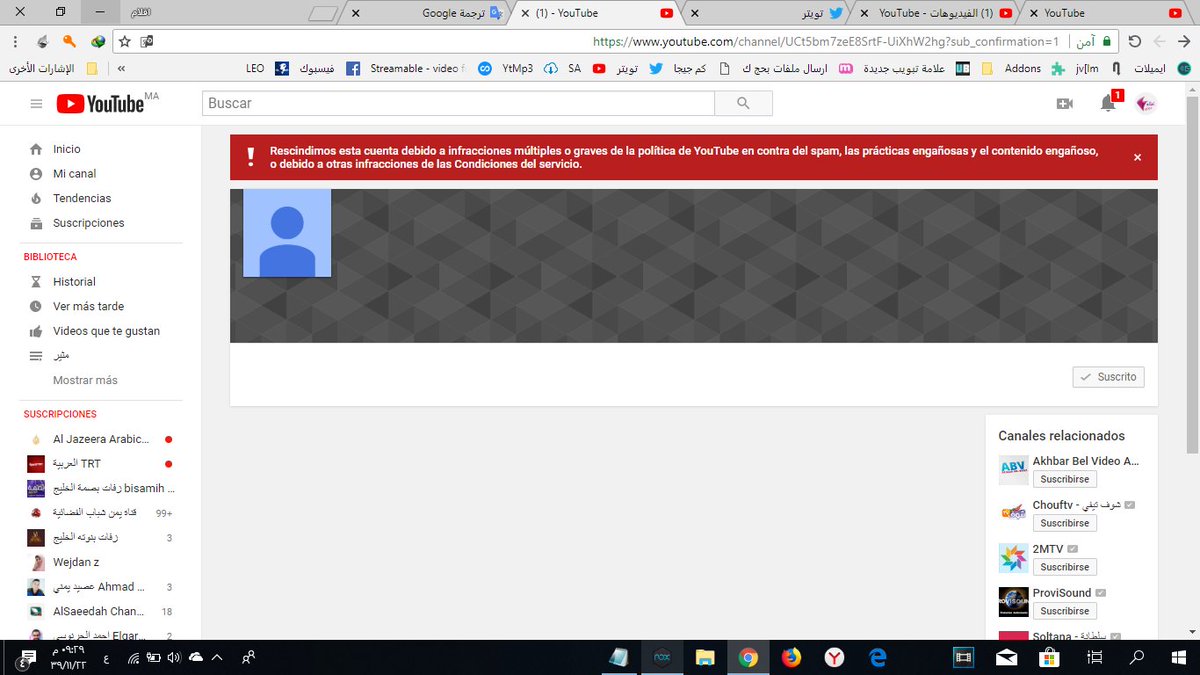Open the LEO bookmark

[269, 69]
